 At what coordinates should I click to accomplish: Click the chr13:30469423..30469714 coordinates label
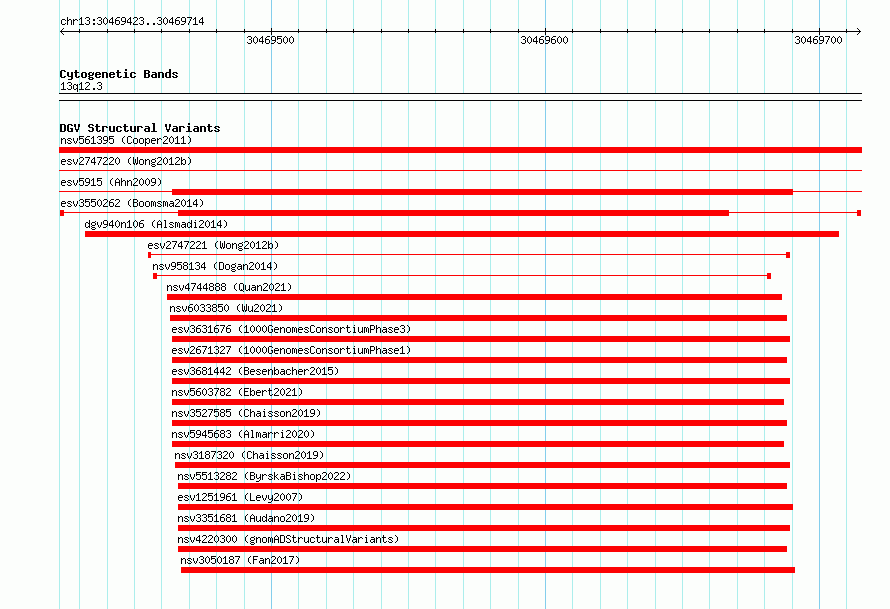pos(132,21)
